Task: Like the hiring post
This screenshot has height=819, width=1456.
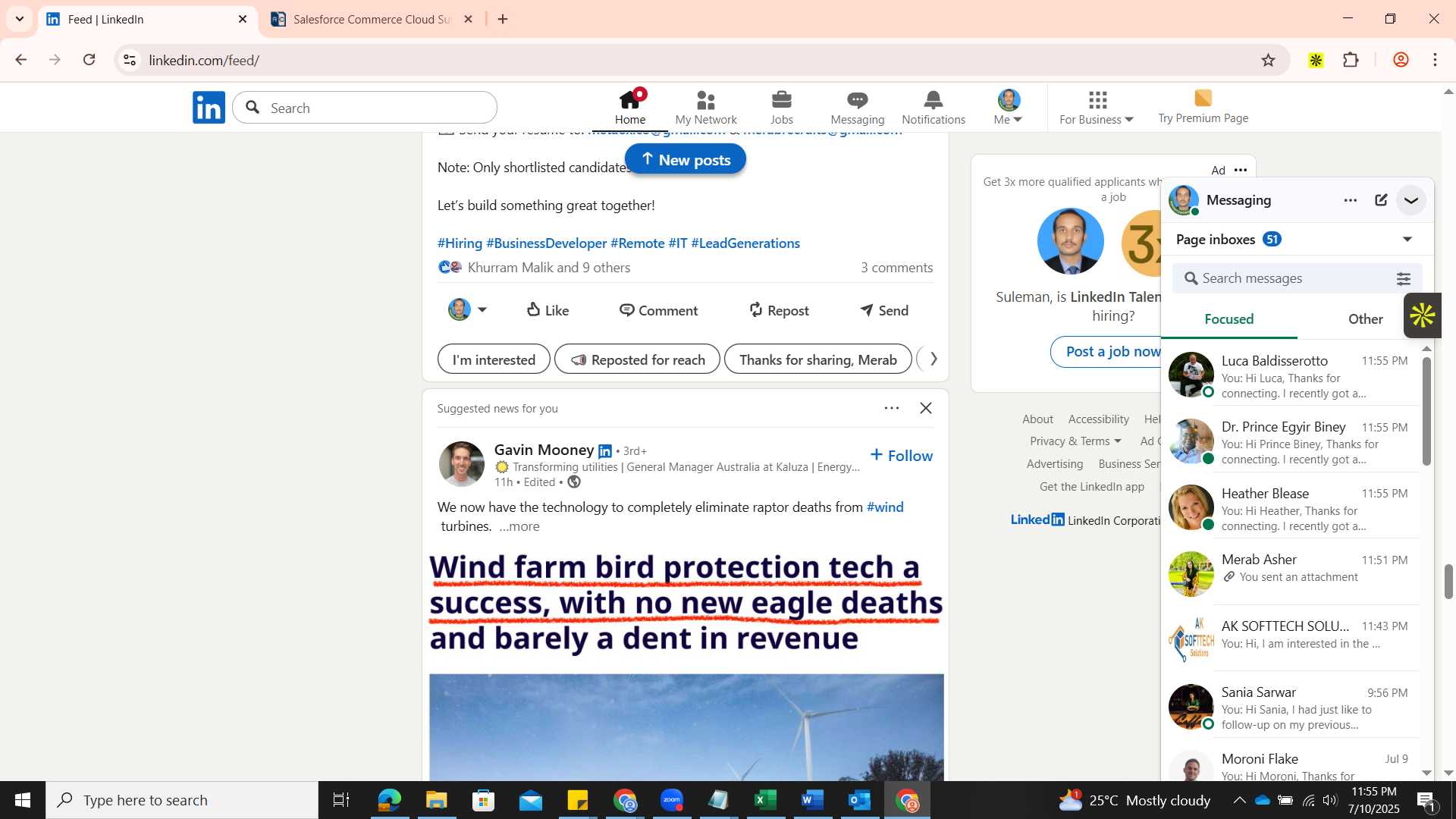Action: tap(548, 310)
